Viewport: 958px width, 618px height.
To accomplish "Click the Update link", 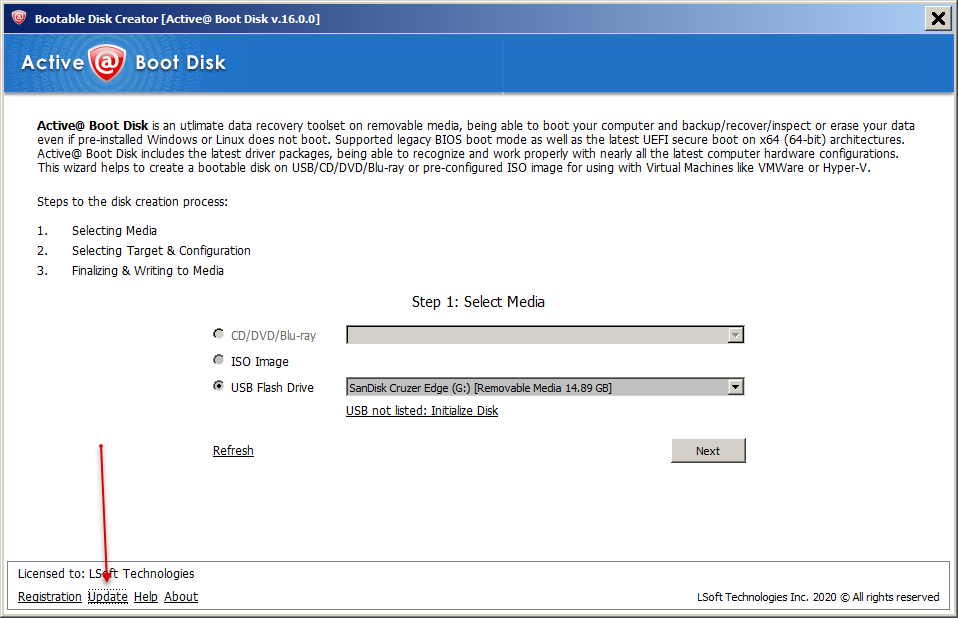I will (108, 597).
